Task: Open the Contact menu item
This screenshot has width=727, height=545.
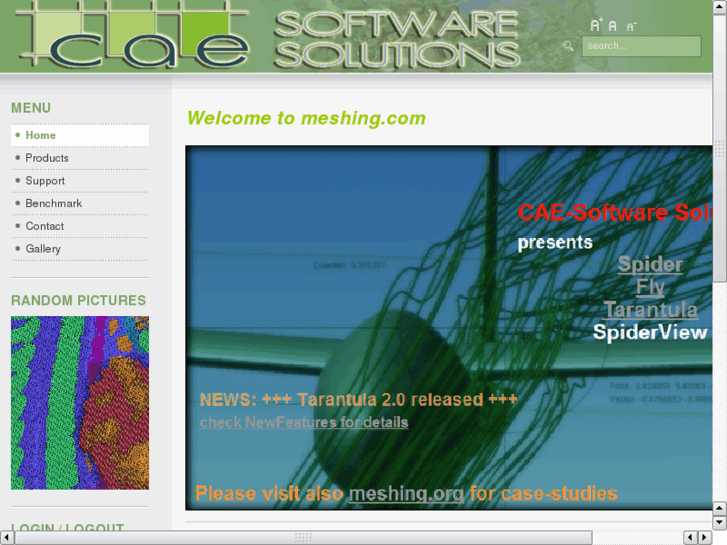Action: [x=80, y=226]
